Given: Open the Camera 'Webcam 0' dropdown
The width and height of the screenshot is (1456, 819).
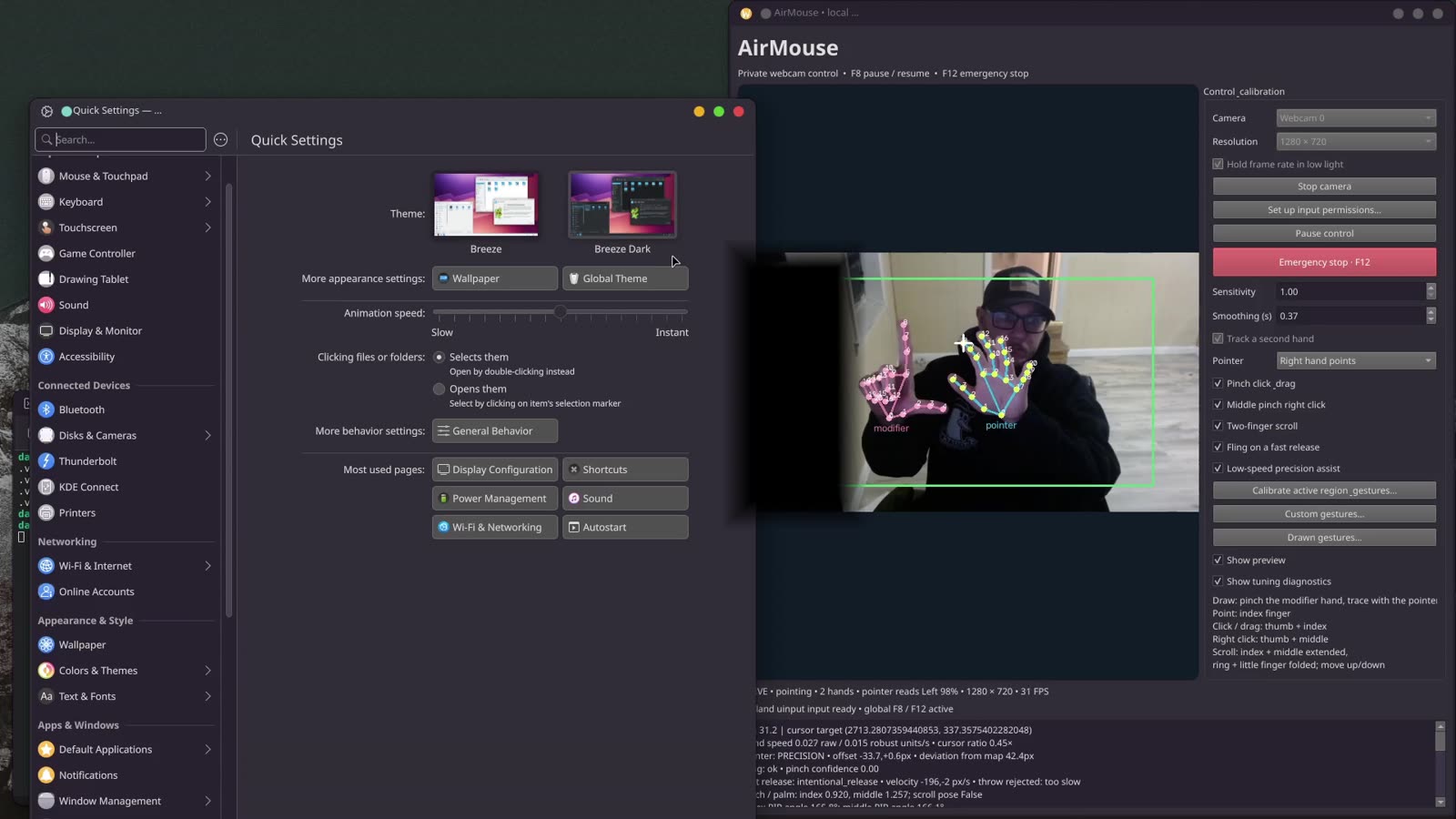Looking at the screenshot, I should [1356, 118].
